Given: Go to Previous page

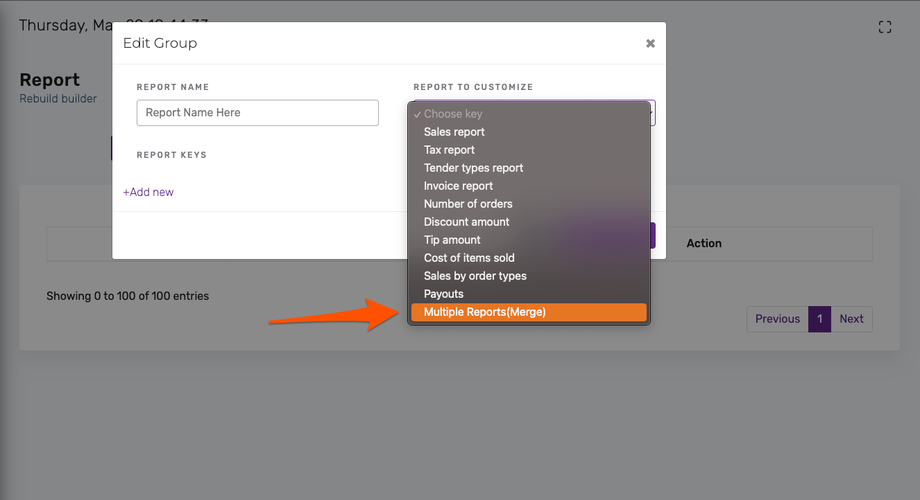Looking at the screenshot, I should 777,319.
